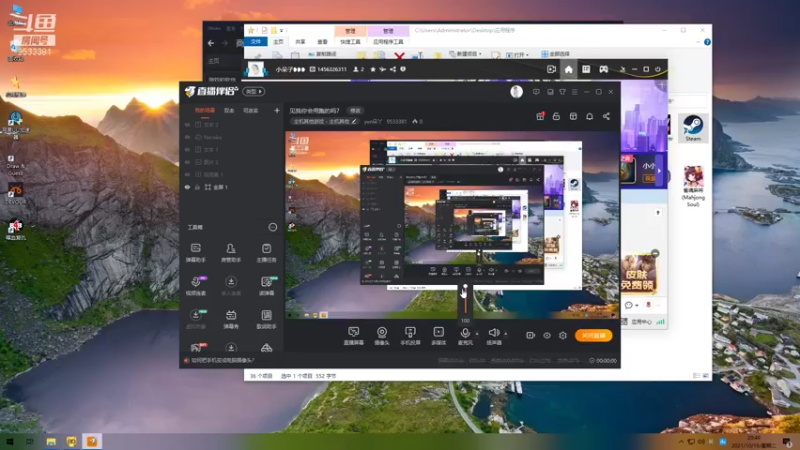Add a new scene with plus button
Image resolution: width=800 pixels, height=450 pixels.
277,110
